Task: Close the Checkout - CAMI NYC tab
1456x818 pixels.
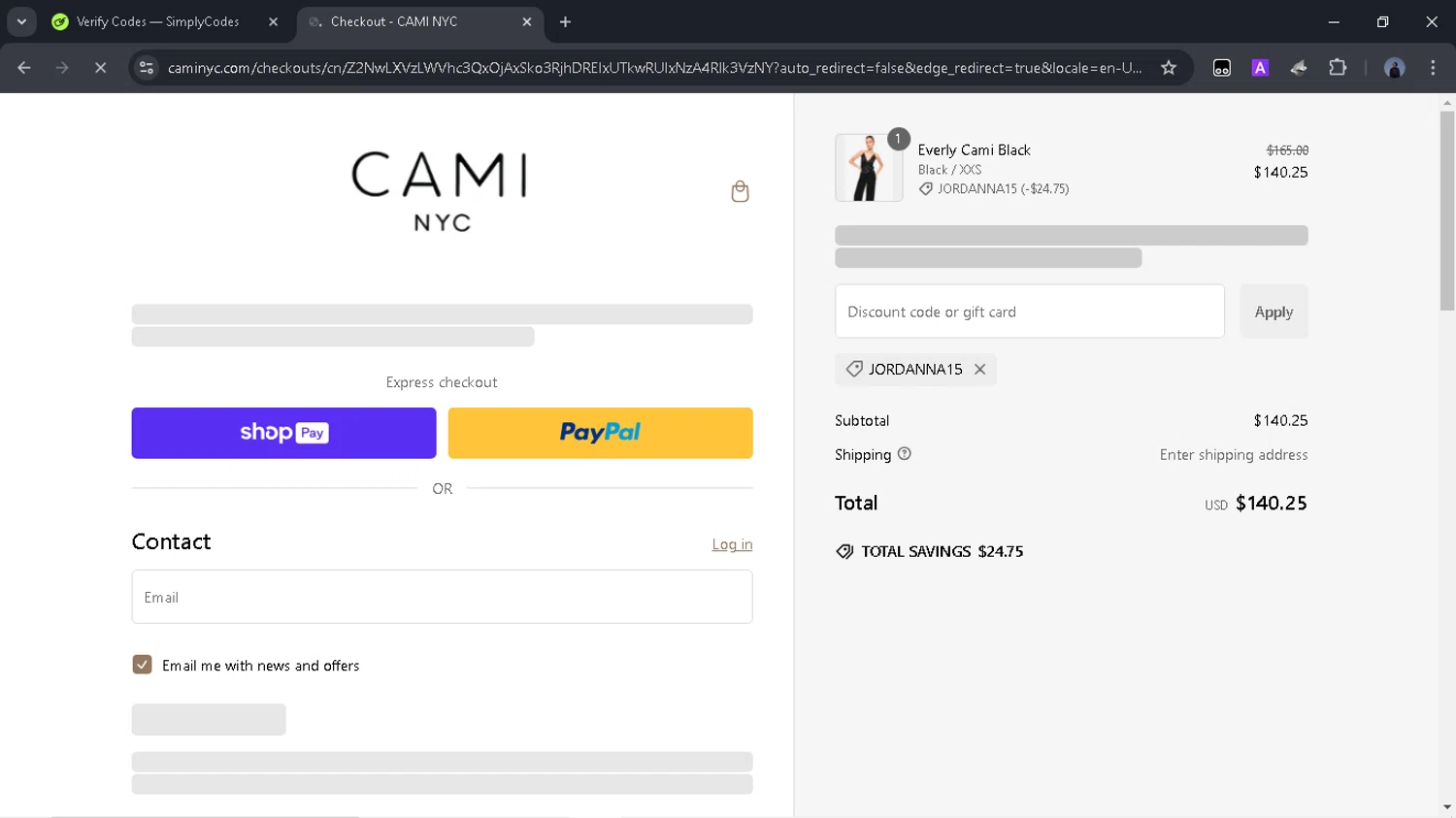Action: click(x=527, y=21)
